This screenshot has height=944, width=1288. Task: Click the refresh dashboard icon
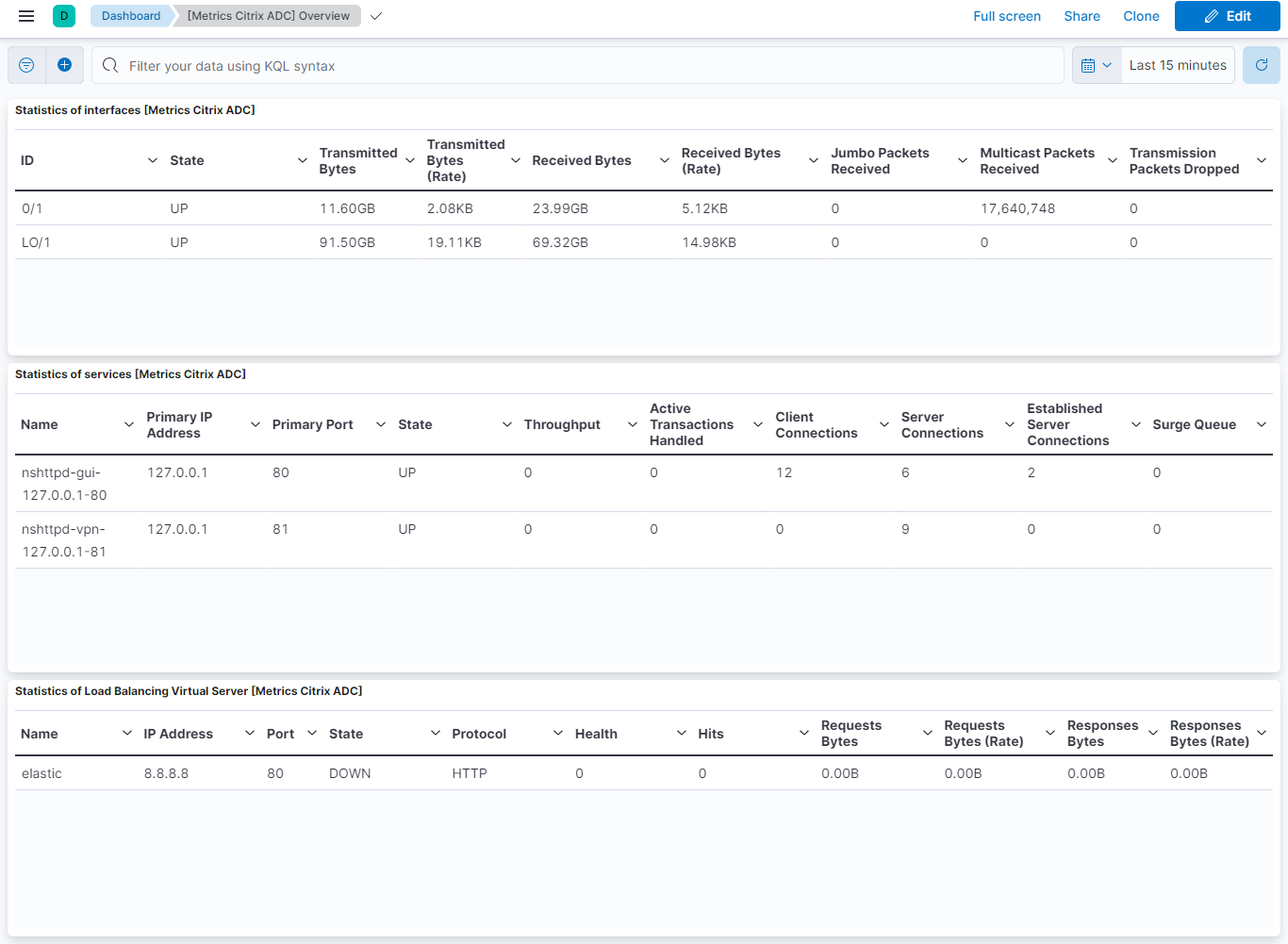tap(1261, 64)
